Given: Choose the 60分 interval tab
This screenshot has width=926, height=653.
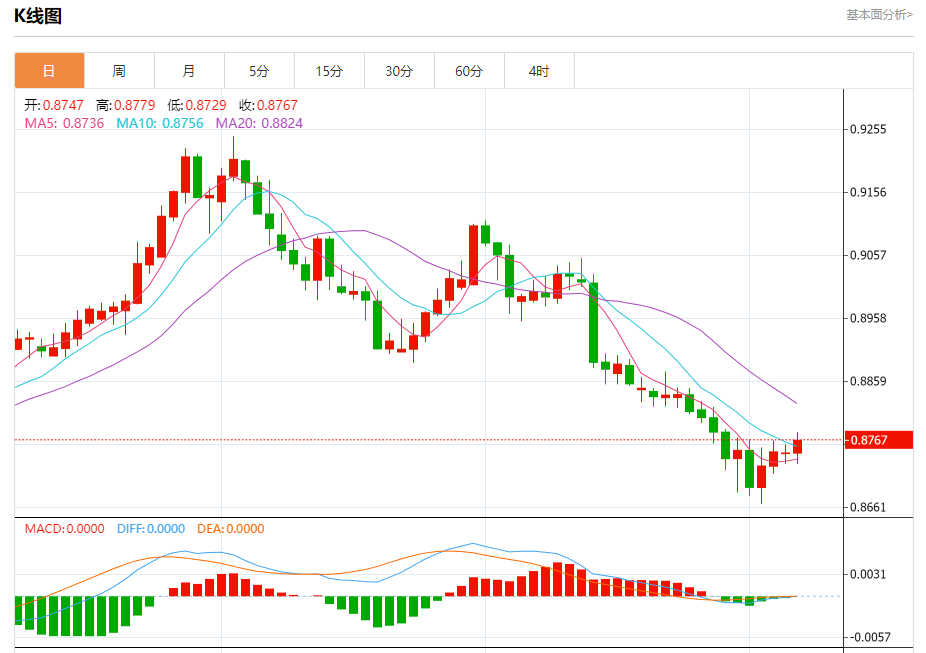Looking at the screenshot, I should tap(469, 71).
